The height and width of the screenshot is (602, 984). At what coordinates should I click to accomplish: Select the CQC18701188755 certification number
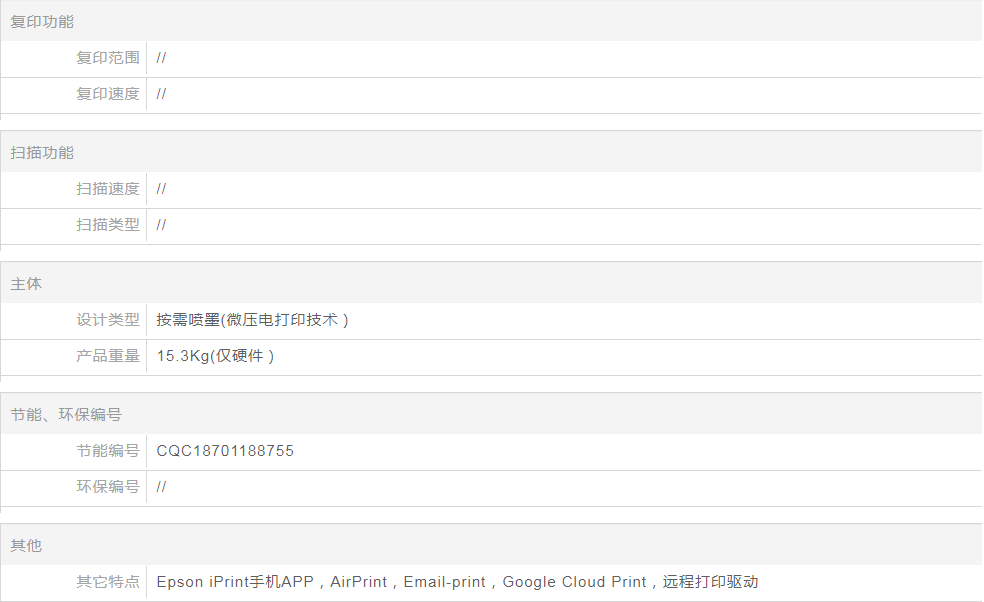coord(225,451)
